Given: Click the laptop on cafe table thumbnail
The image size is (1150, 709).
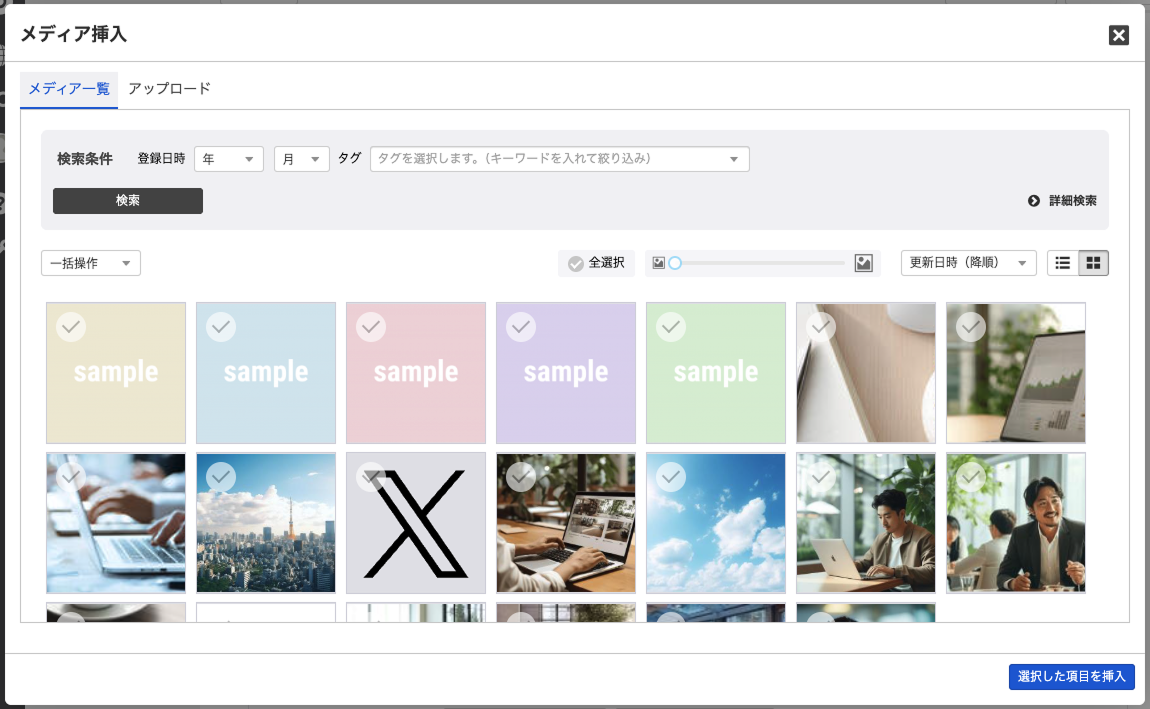Looking at the screenshot, I should click(566, 523).
